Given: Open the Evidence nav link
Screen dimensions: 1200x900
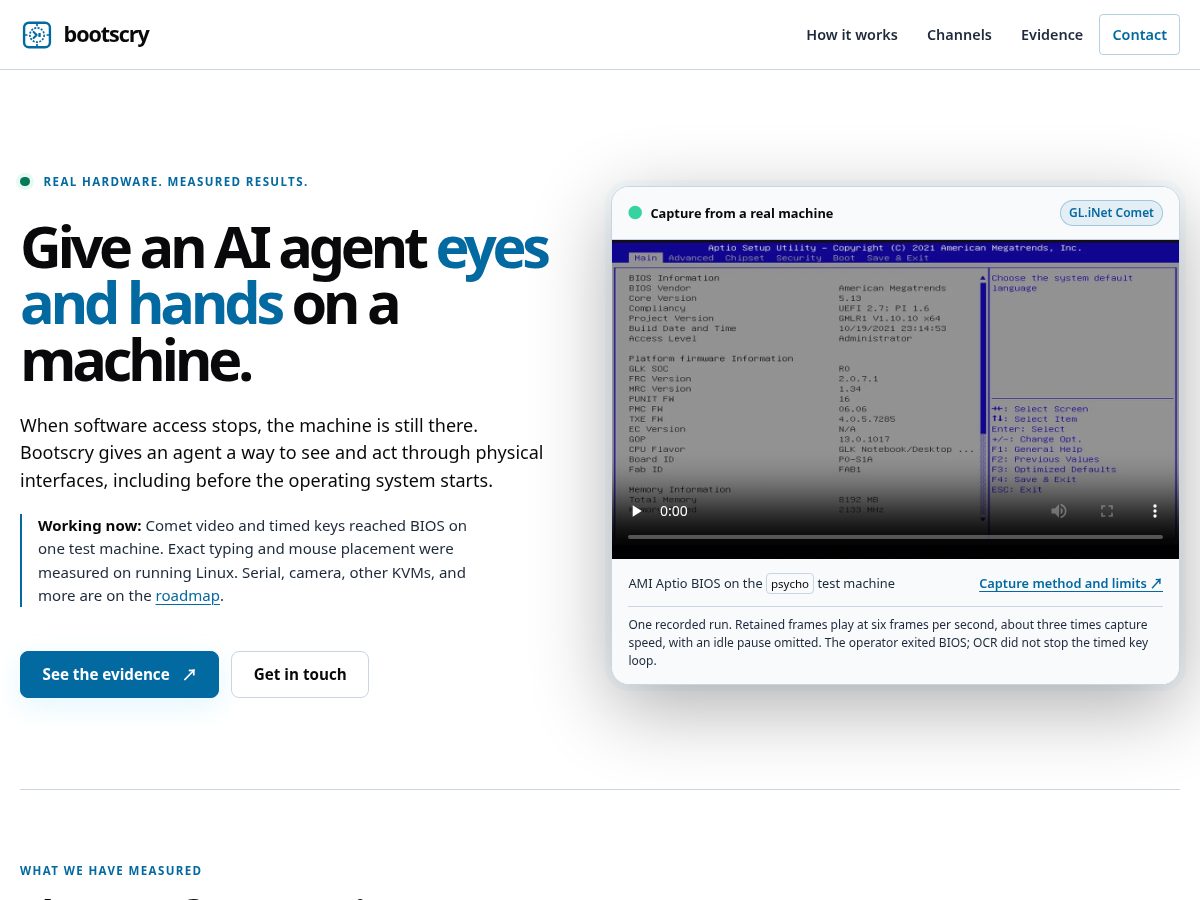Looking at the screenshot, I should click(x=1052, y=35).
